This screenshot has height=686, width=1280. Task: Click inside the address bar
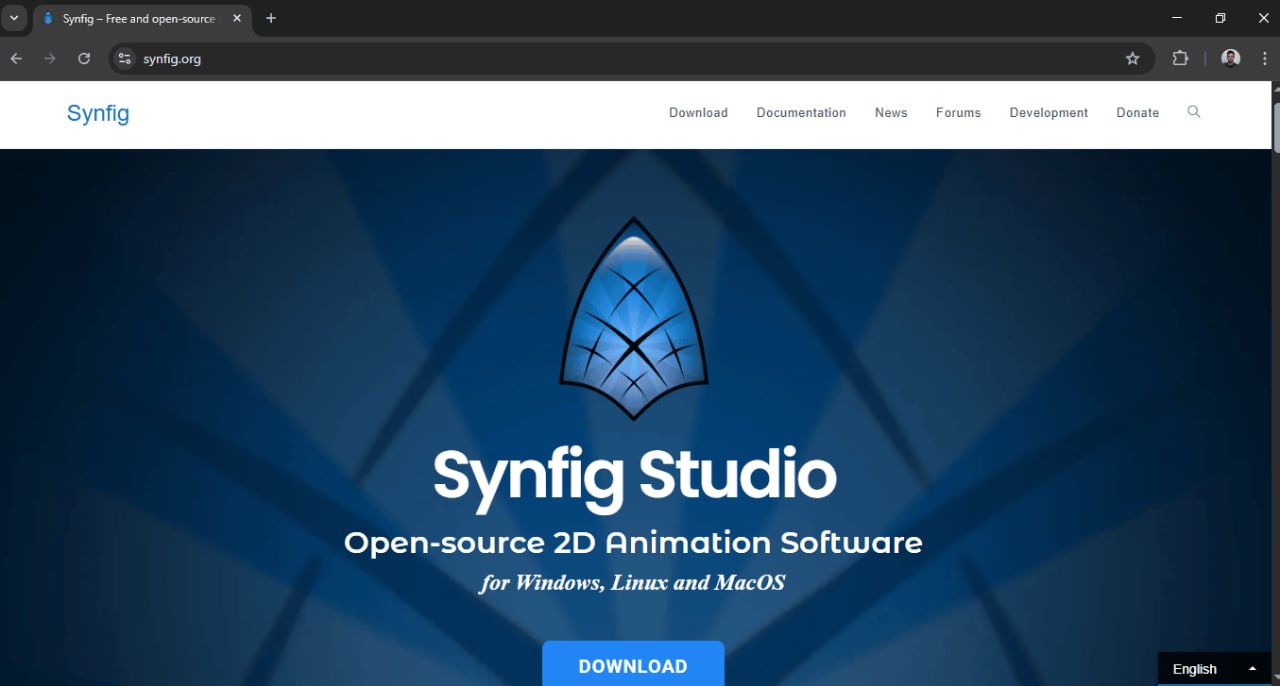point(400,58)
